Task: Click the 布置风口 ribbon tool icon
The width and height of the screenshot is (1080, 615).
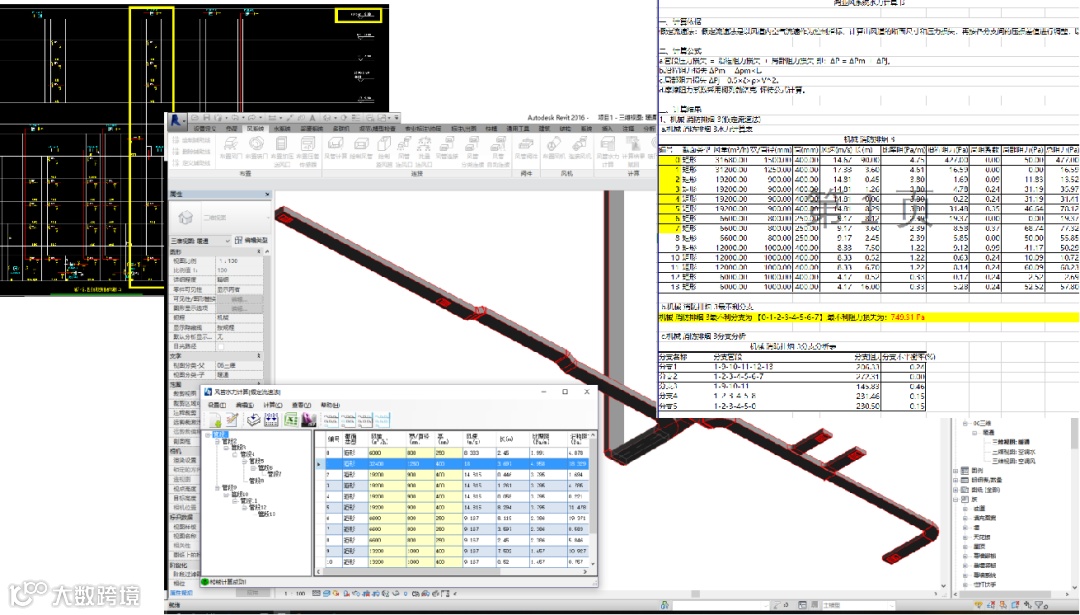Action: point(231,143)
